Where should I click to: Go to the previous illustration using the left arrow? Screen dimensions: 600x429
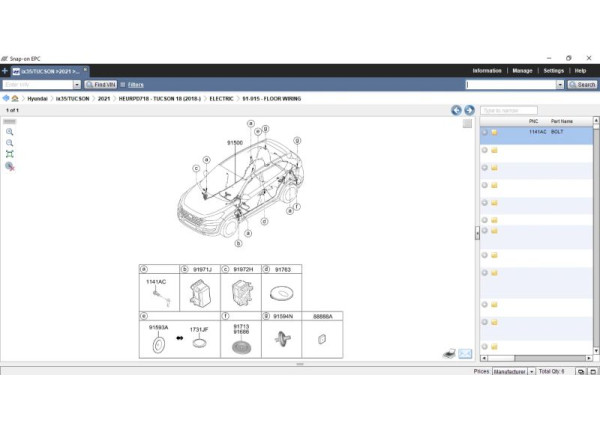tap(457, 110)
